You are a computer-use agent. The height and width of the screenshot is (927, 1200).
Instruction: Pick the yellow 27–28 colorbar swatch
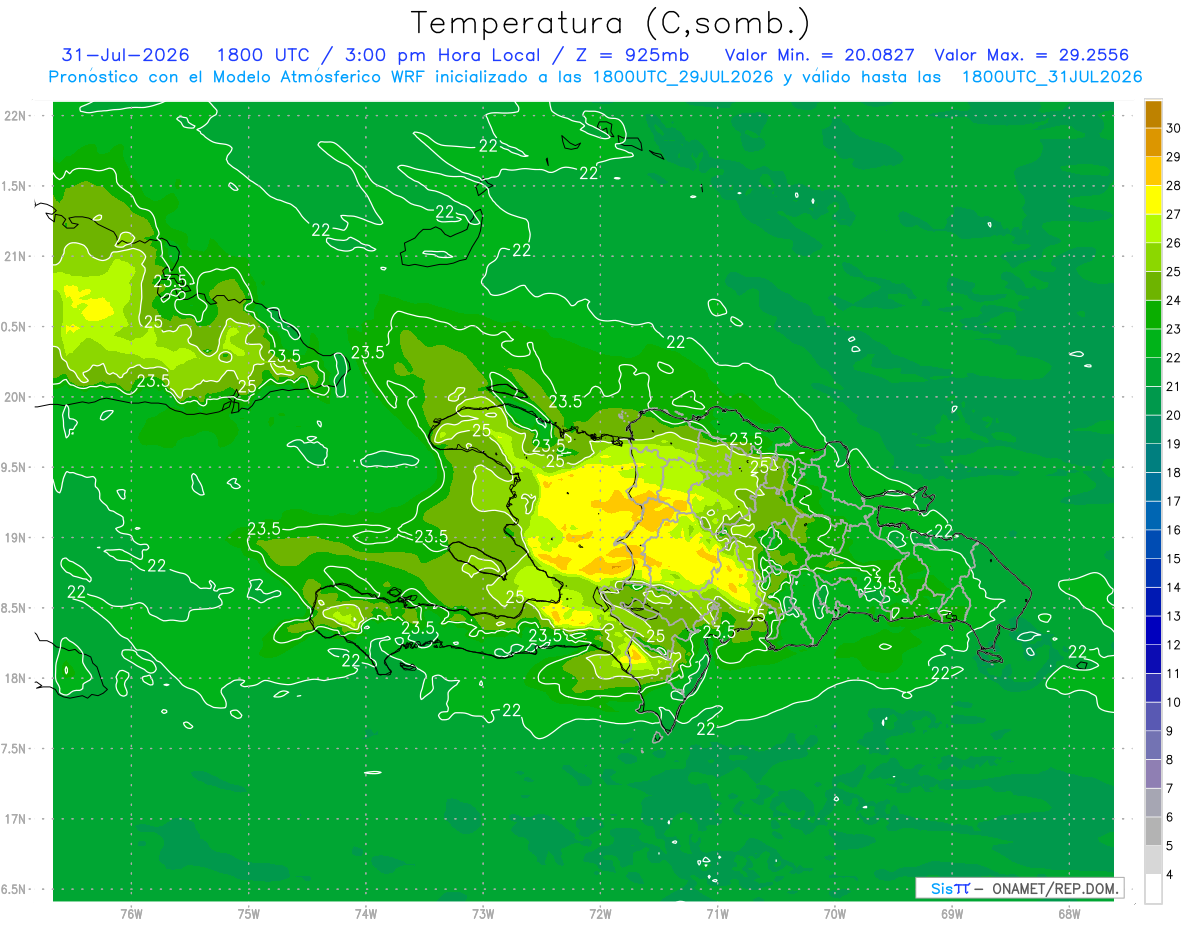[x=1153, y=200]
